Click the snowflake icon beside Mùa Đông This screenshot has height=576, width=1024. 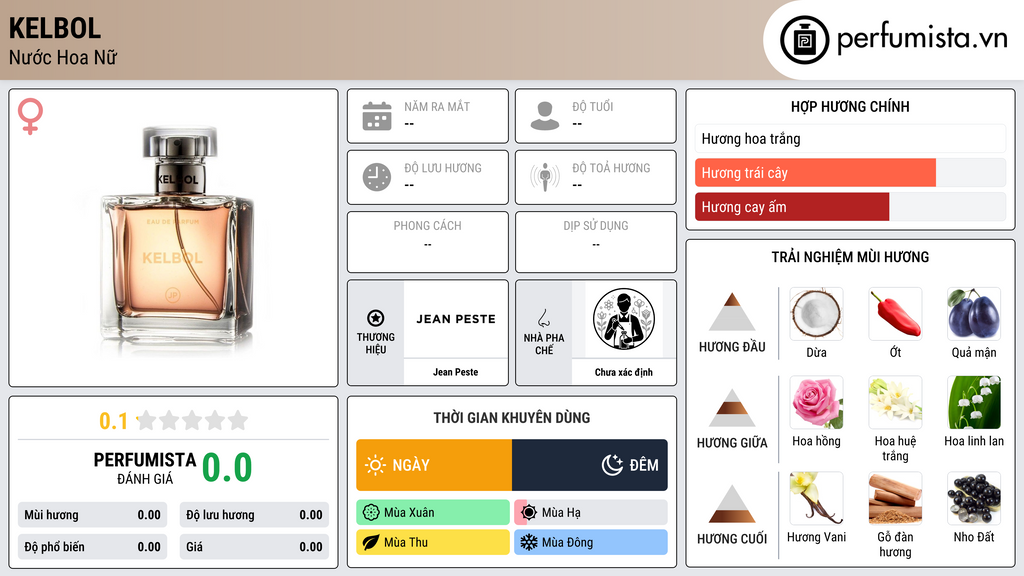pos(529,542)
